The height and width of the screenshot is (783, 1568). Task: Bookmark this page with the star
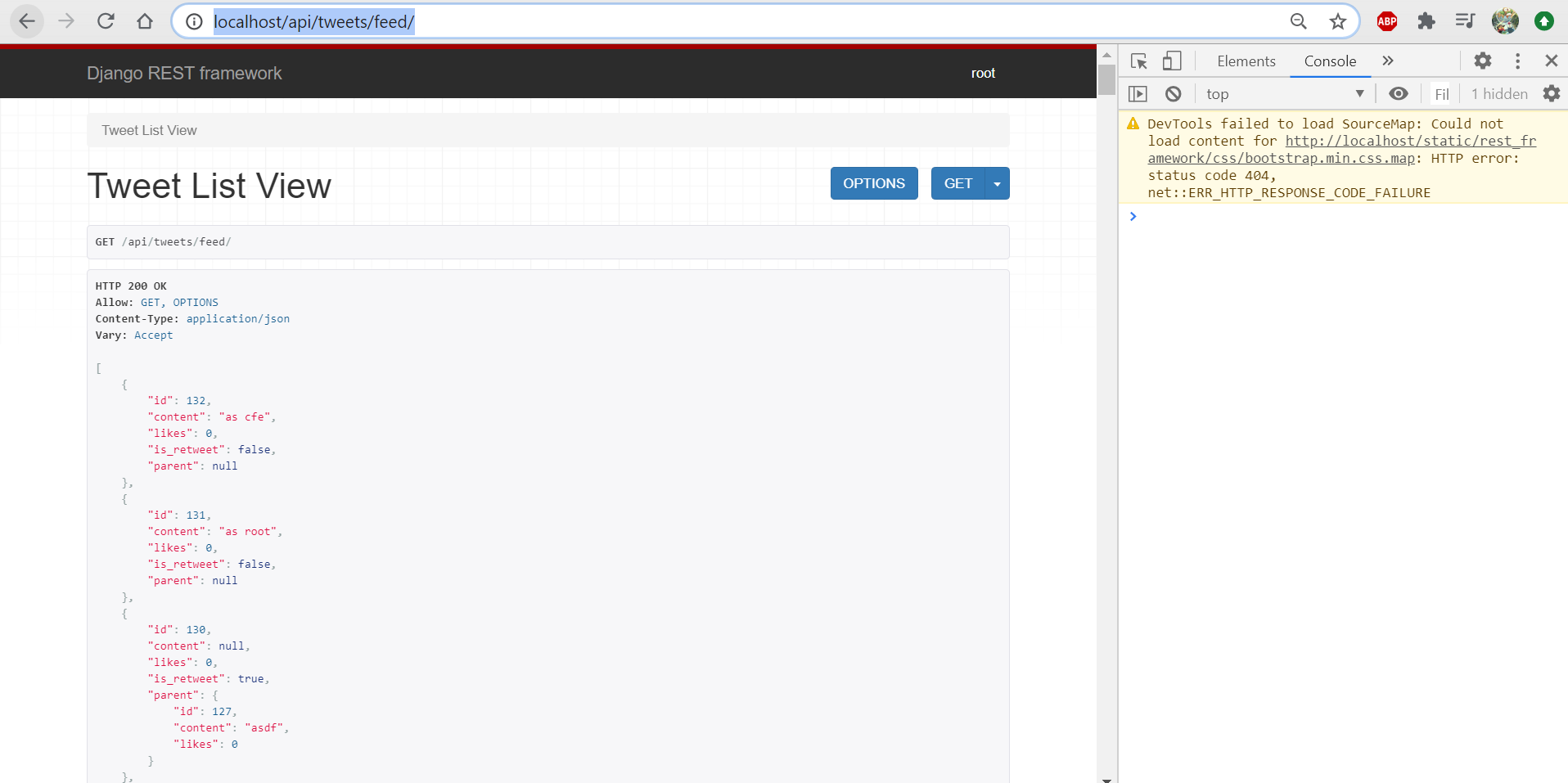coord(1338,21)
